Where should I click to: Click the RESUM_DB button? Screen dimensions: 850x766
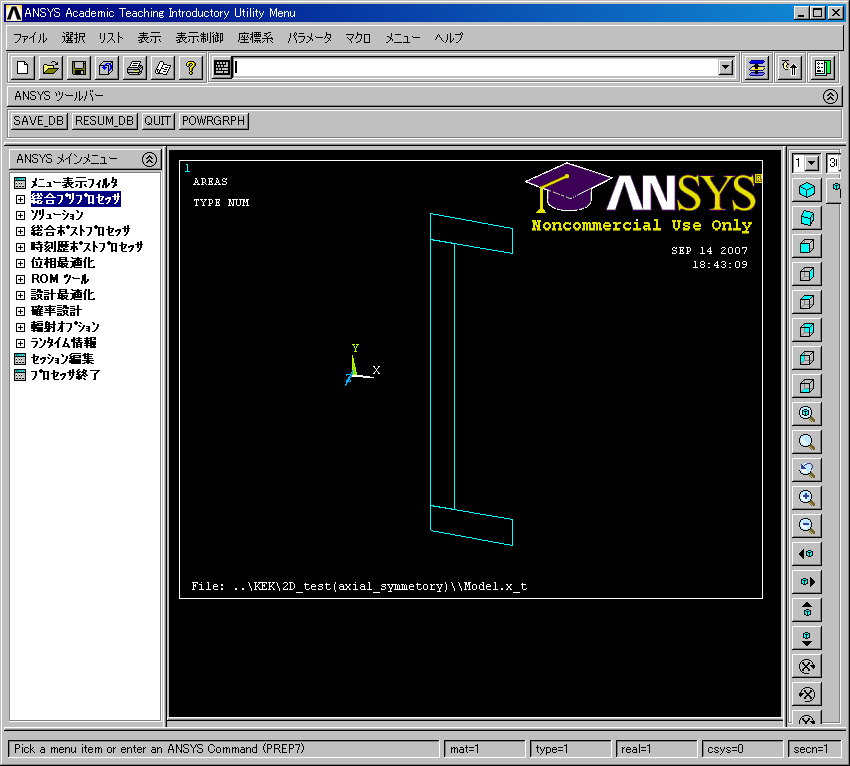tap(104, 121)
